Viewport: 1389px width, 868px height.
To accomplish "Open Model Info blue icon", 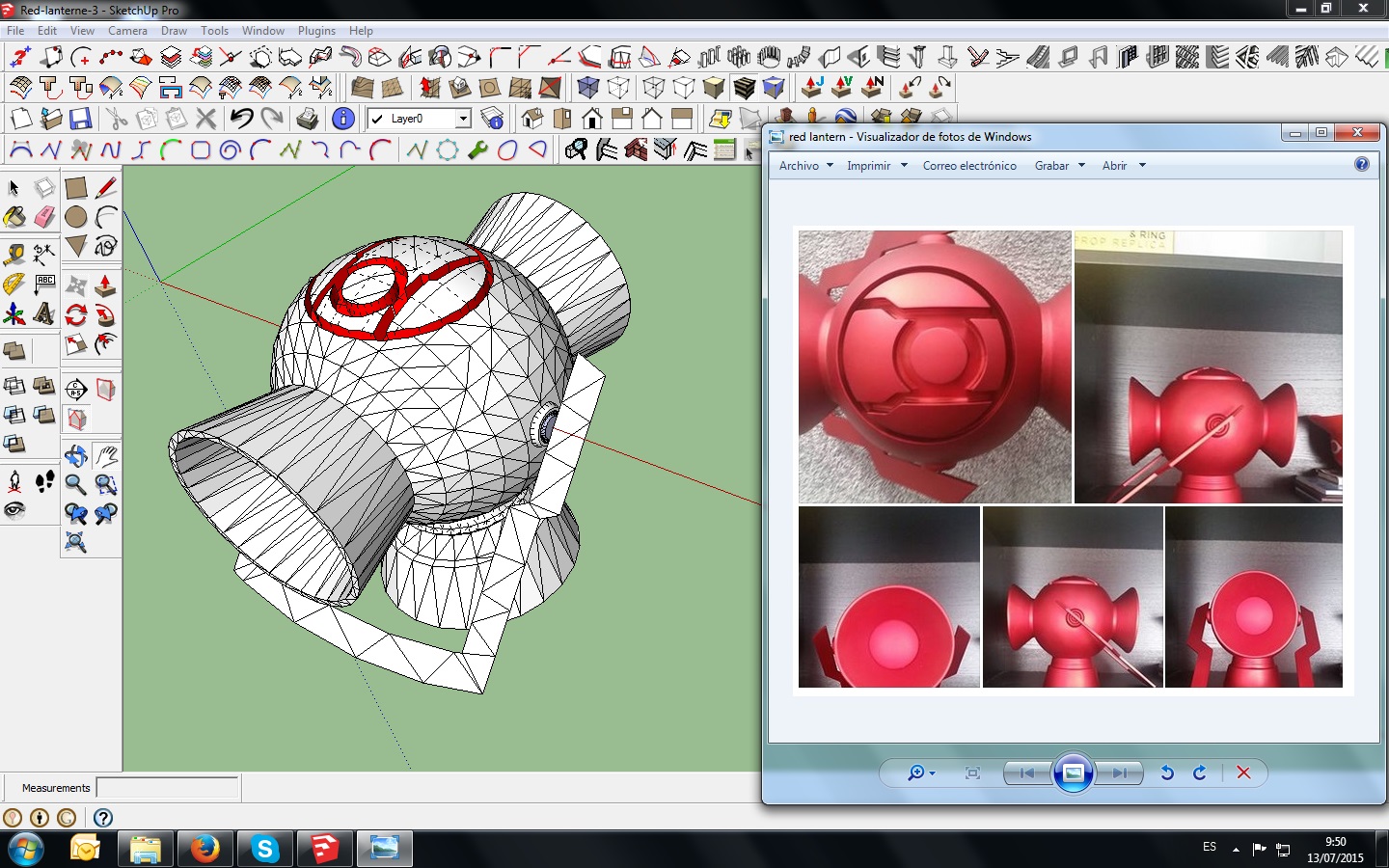I will 343,119.
